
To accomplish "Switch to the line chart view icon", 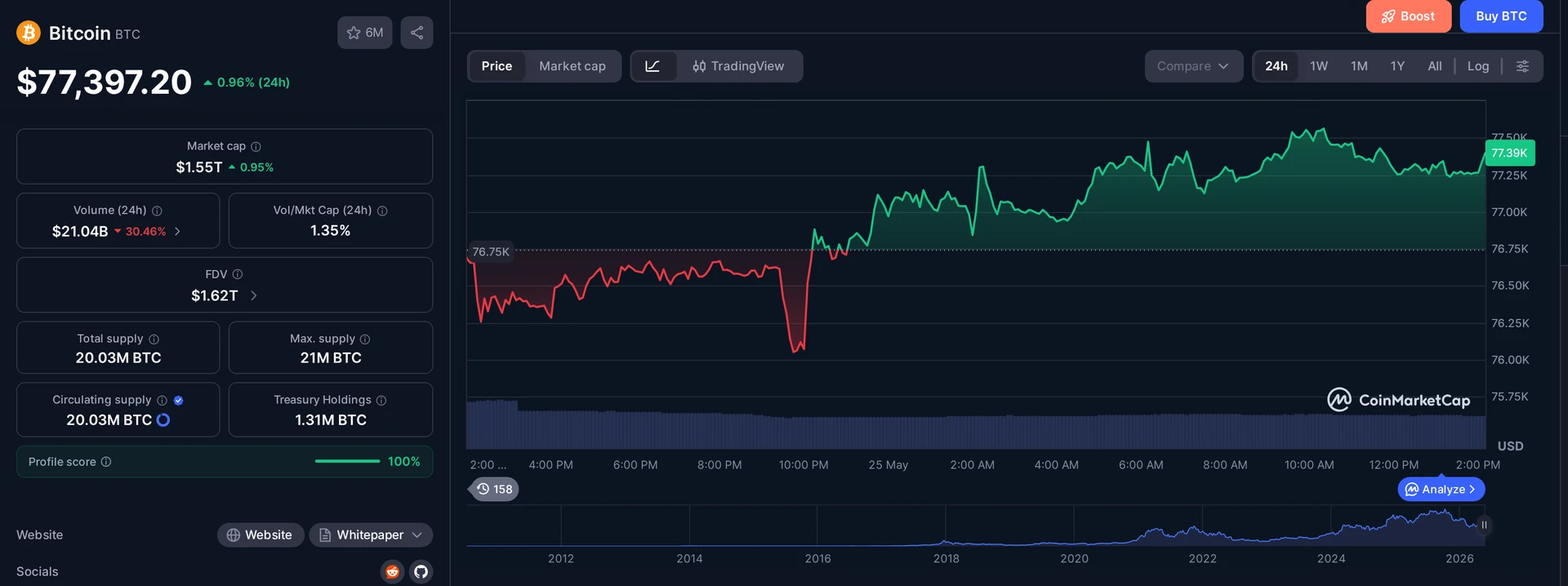I will [x=653, y=66].
